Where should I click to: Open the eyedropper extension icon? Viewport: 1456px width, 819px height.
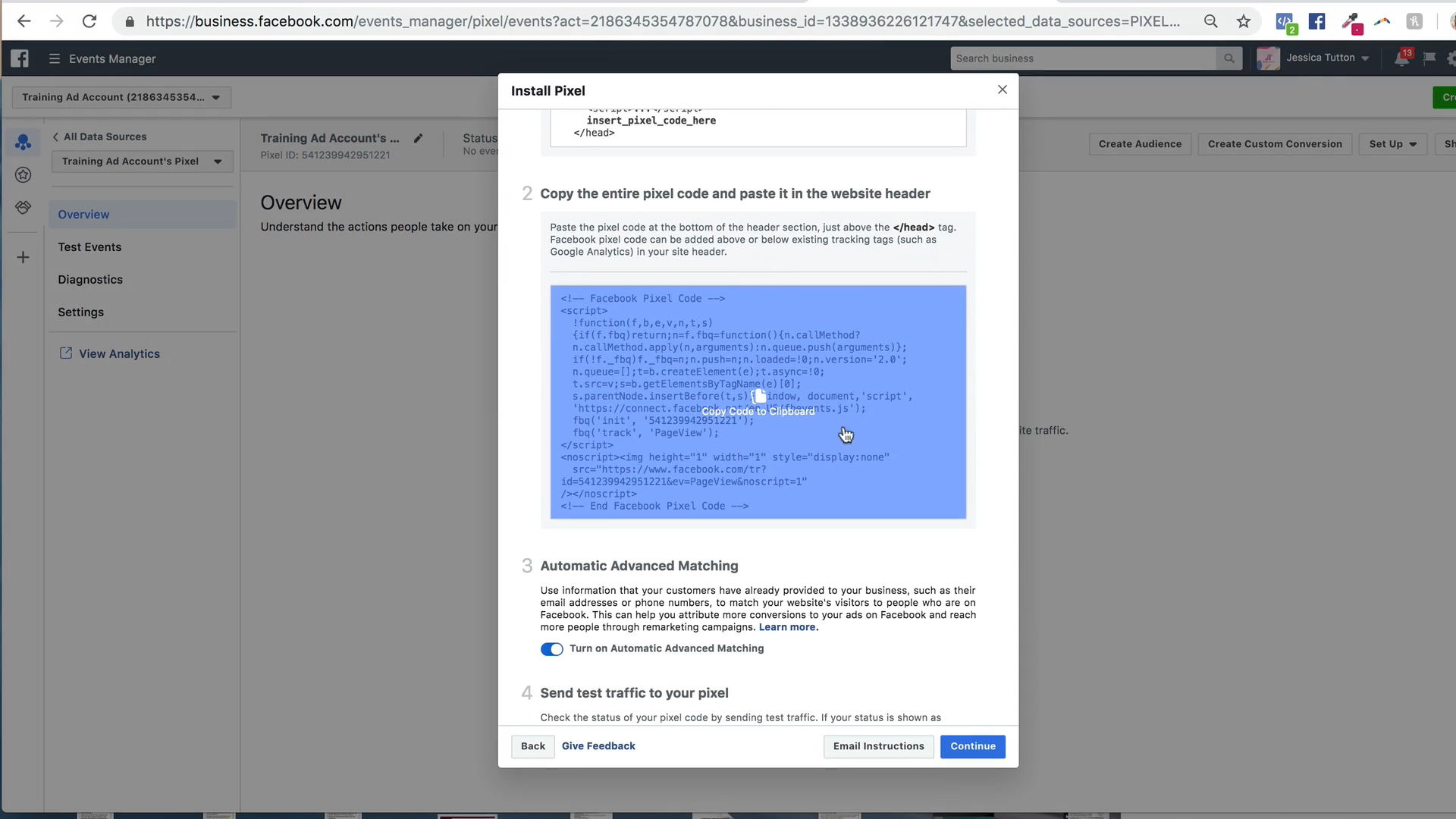click(1351, 23)
